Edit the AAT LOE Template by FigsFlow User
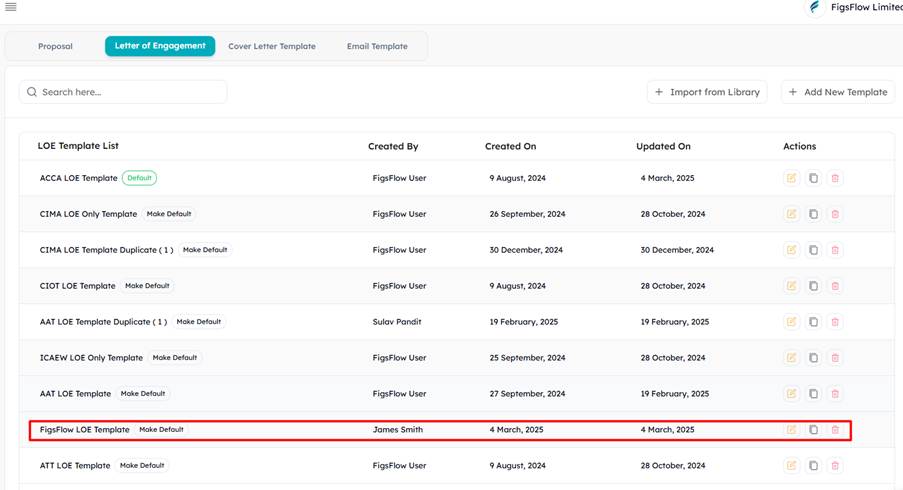Viewport: 903px width, 490px height. [791, 394]
